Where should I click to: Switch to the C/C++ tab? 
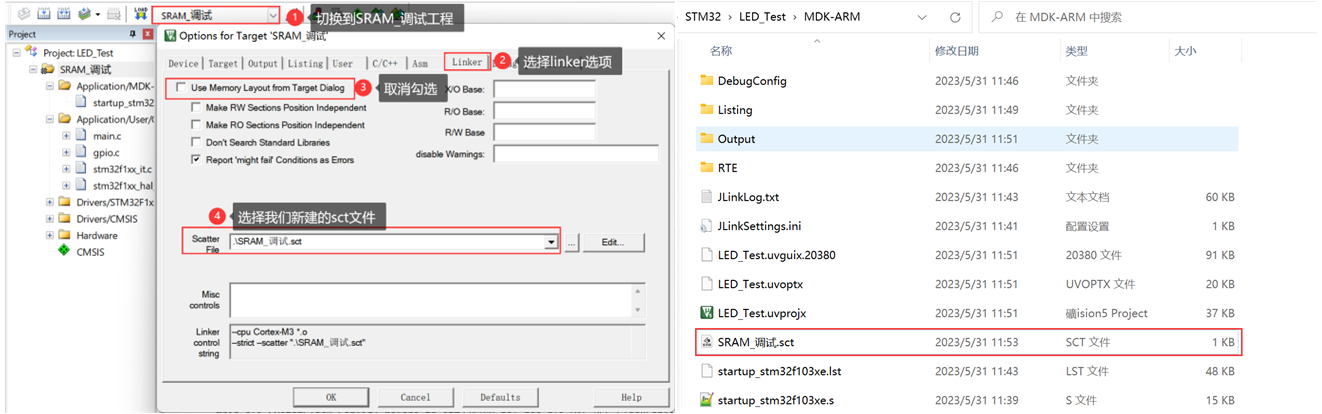tap(385, 63)
